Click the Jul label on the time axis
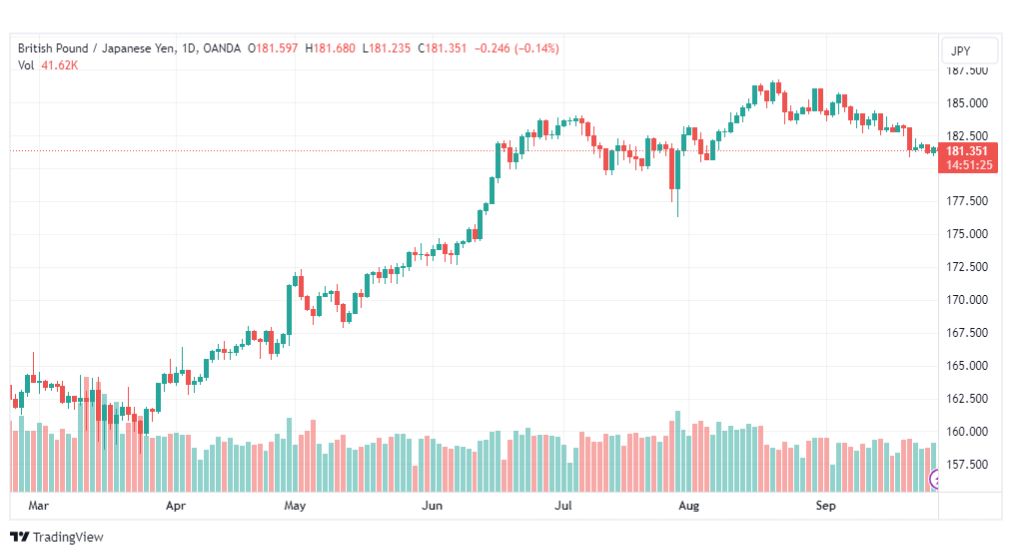 click(x=563, y=505)
